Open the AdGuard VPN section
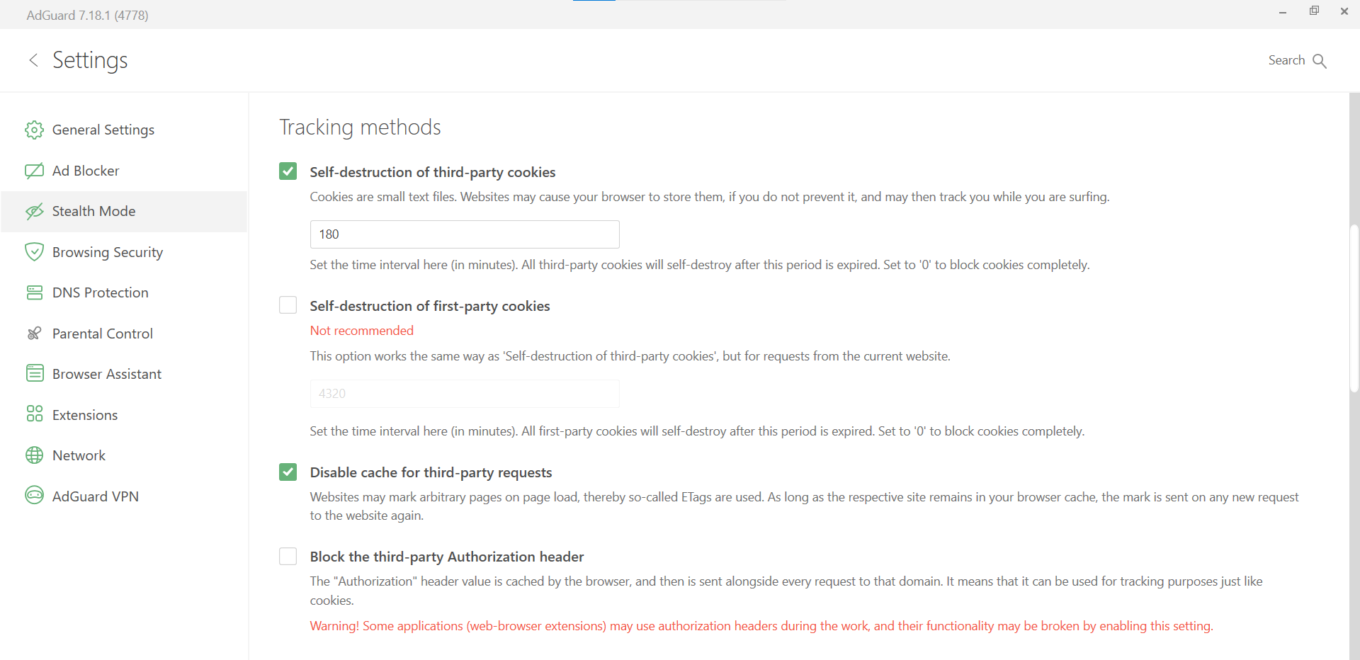 (x=95, y=496)
